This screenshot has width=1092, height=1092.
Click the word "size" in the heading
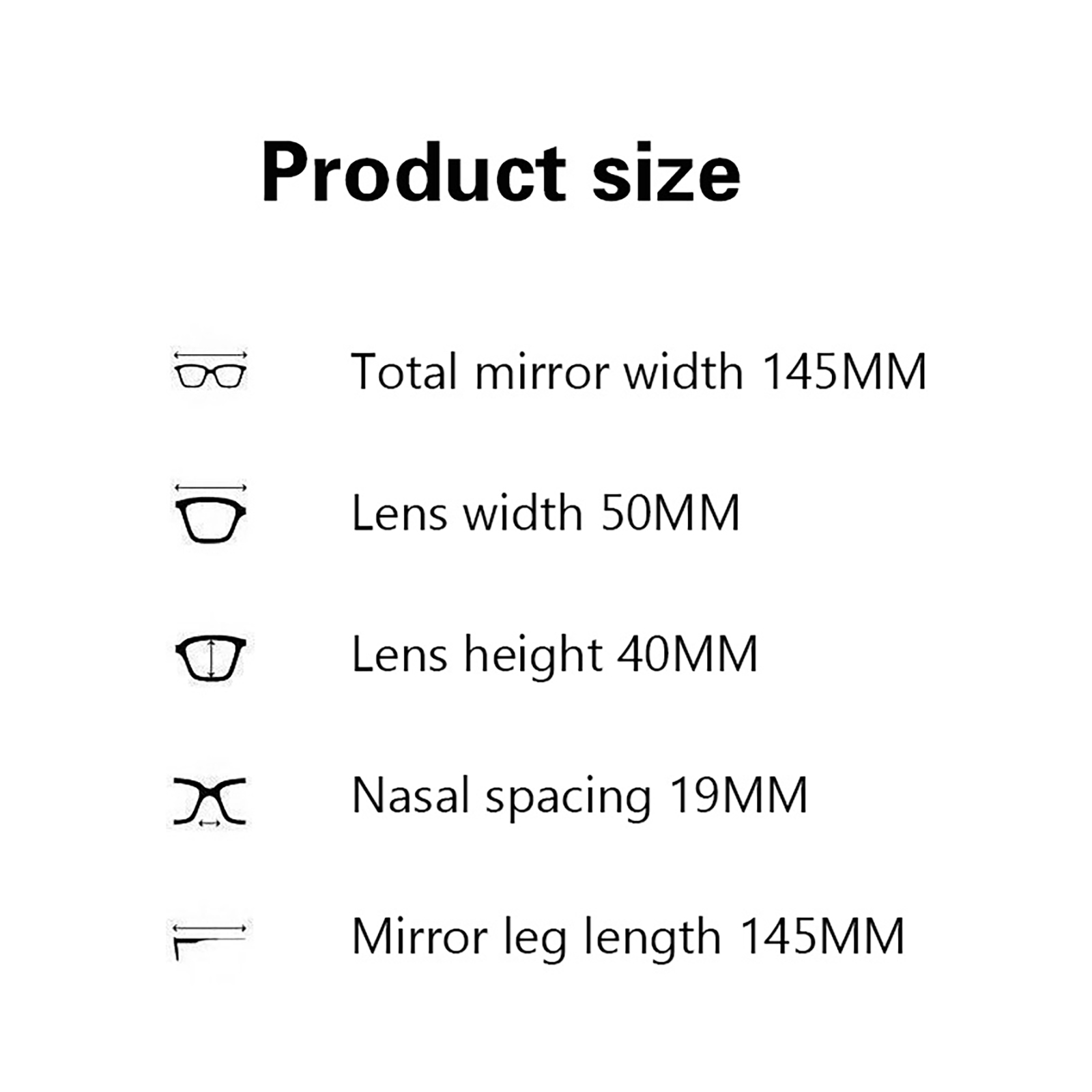click(666, 172)
